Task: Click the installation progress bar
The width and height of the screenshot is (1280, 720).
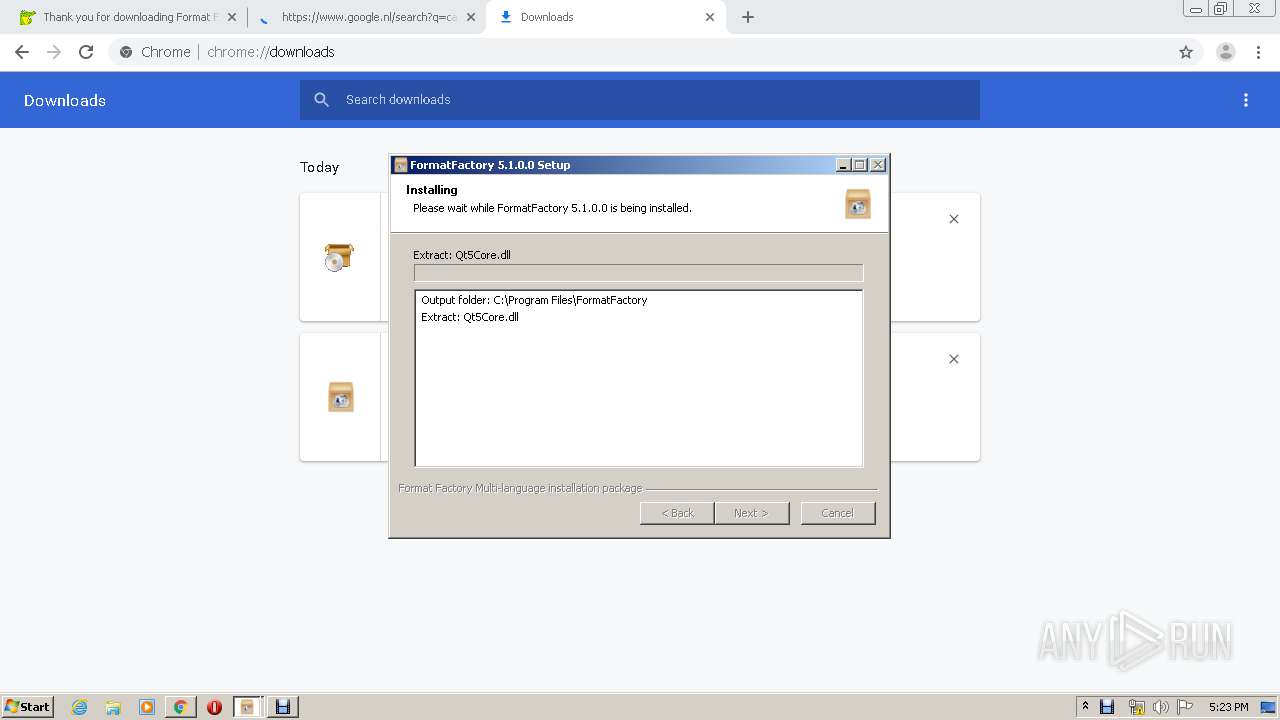Action: tap(638, 273)
